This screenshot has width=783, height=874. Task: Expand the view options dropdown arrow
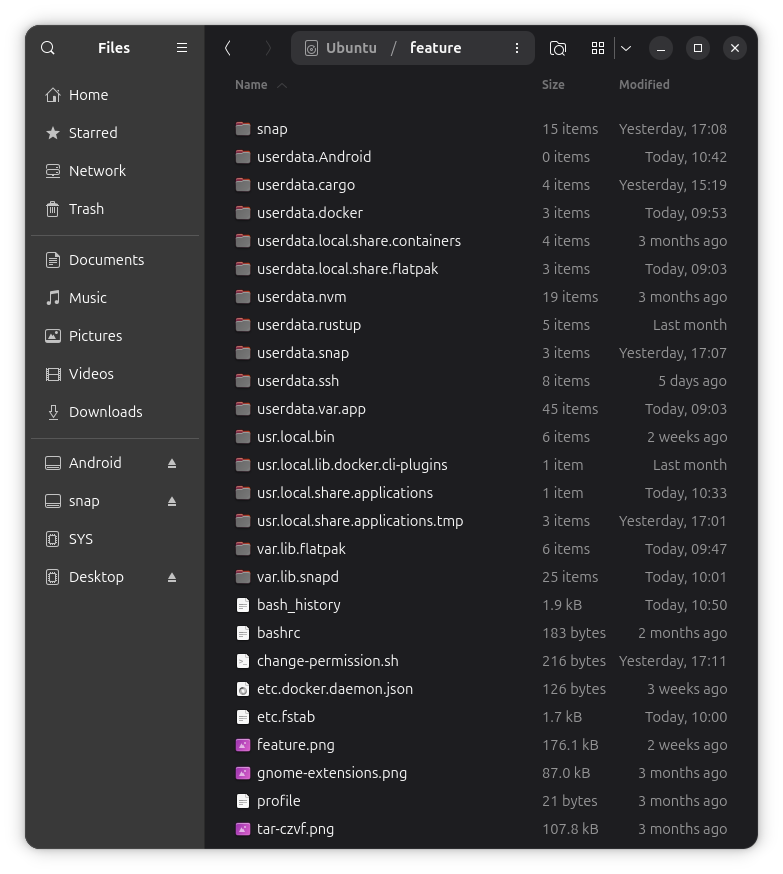(x=626, y=48)
